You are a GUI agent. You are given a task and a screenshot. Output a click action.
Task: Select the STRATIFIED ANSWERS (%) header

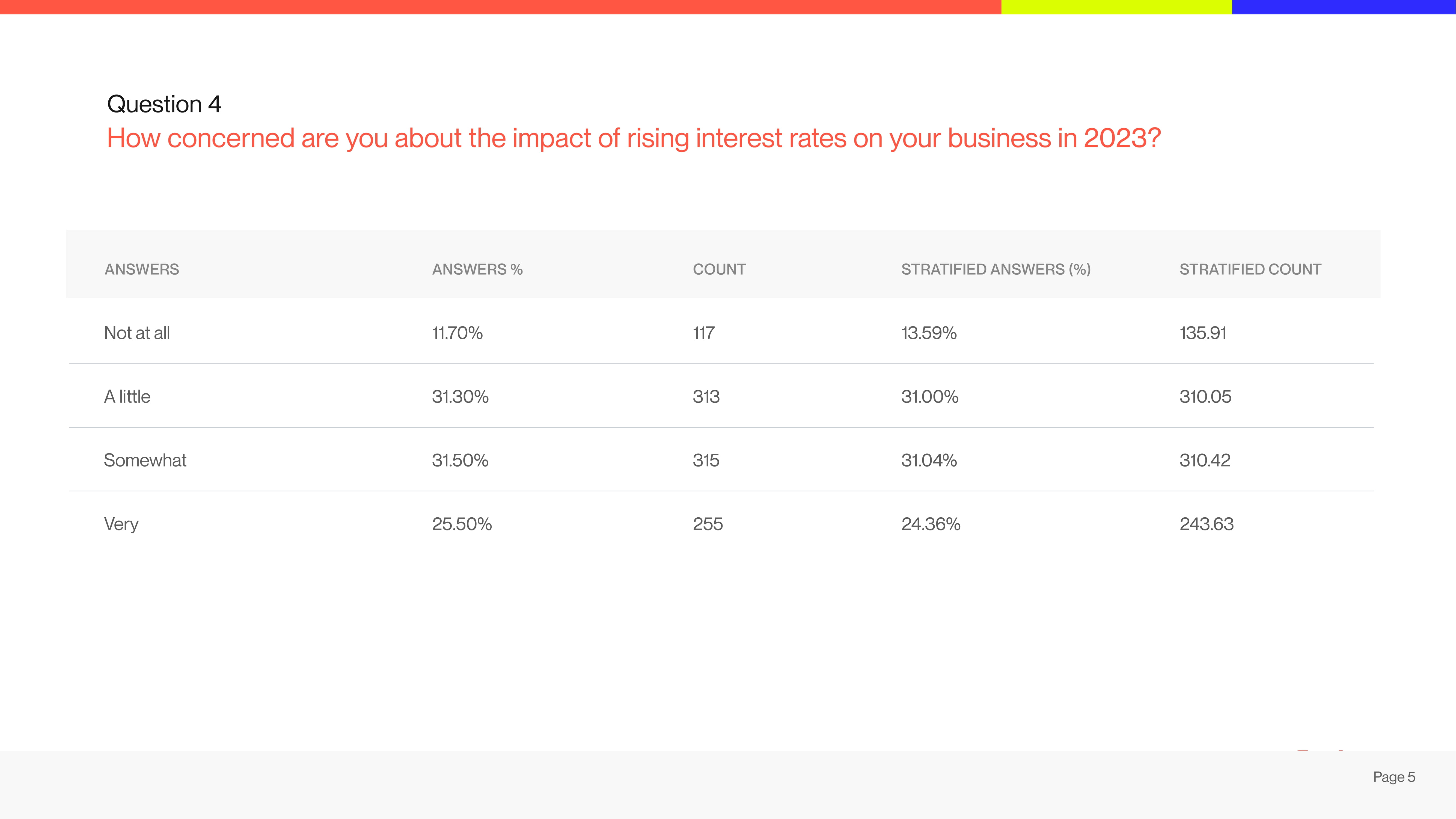(x=996, y=269)
